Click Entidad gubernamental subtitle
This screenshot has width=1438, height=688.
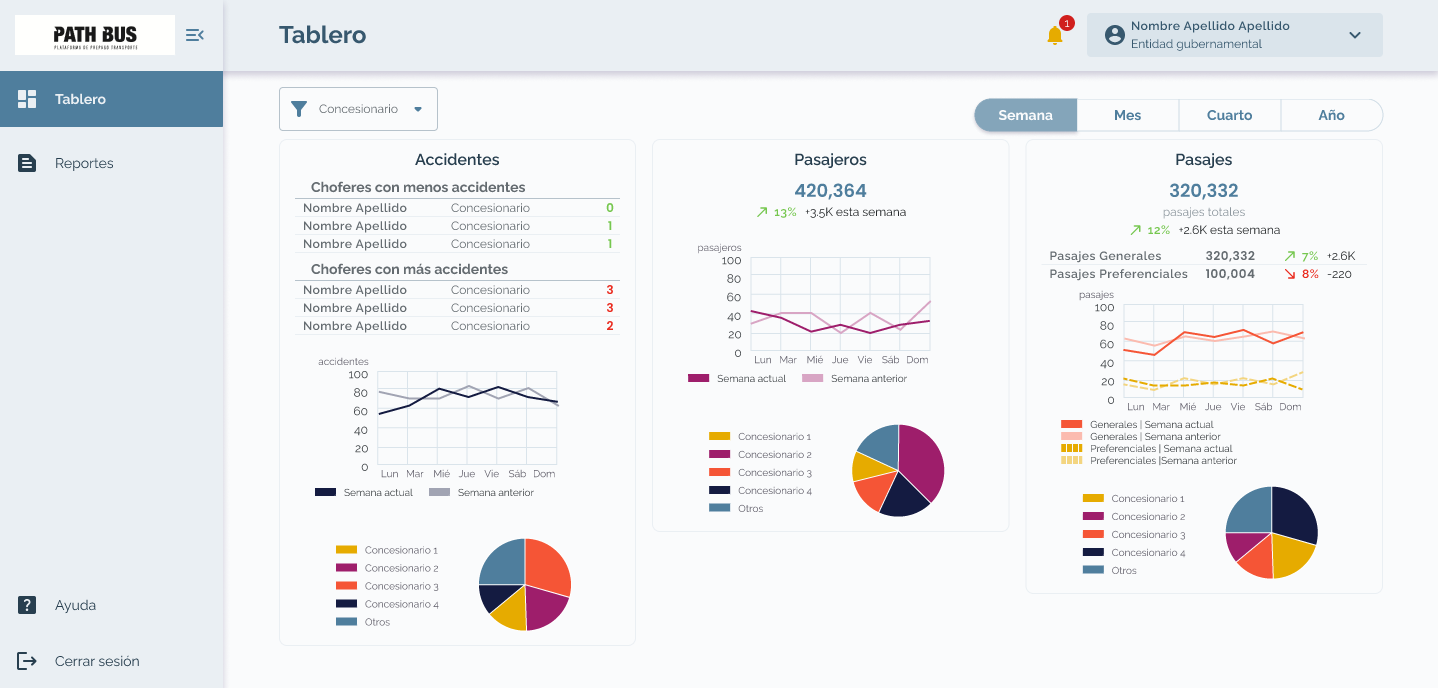click(x=1196, y=44)
